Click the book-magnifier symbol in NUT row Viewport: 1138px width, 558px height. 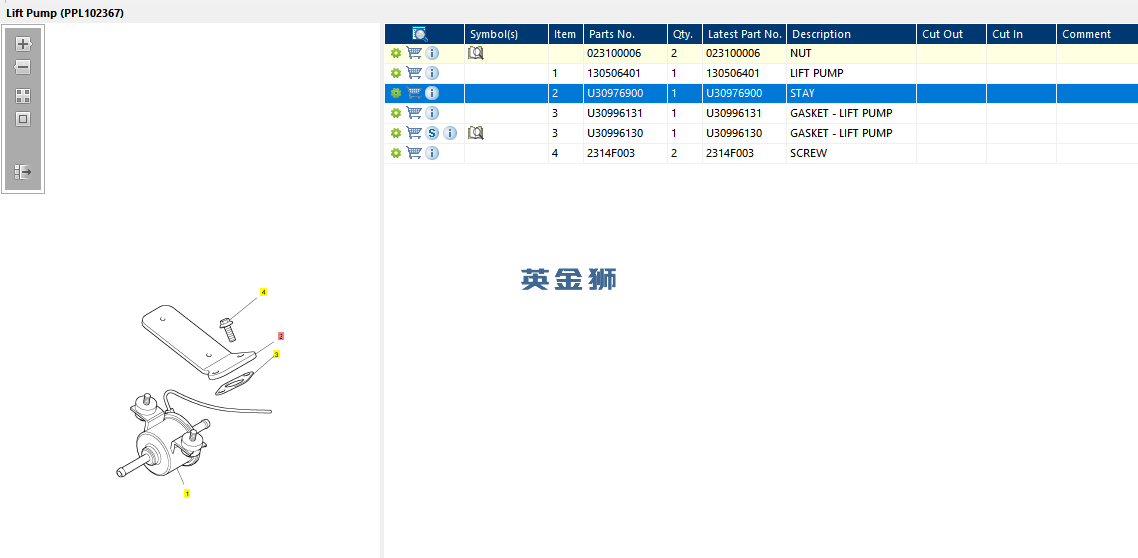475,53
